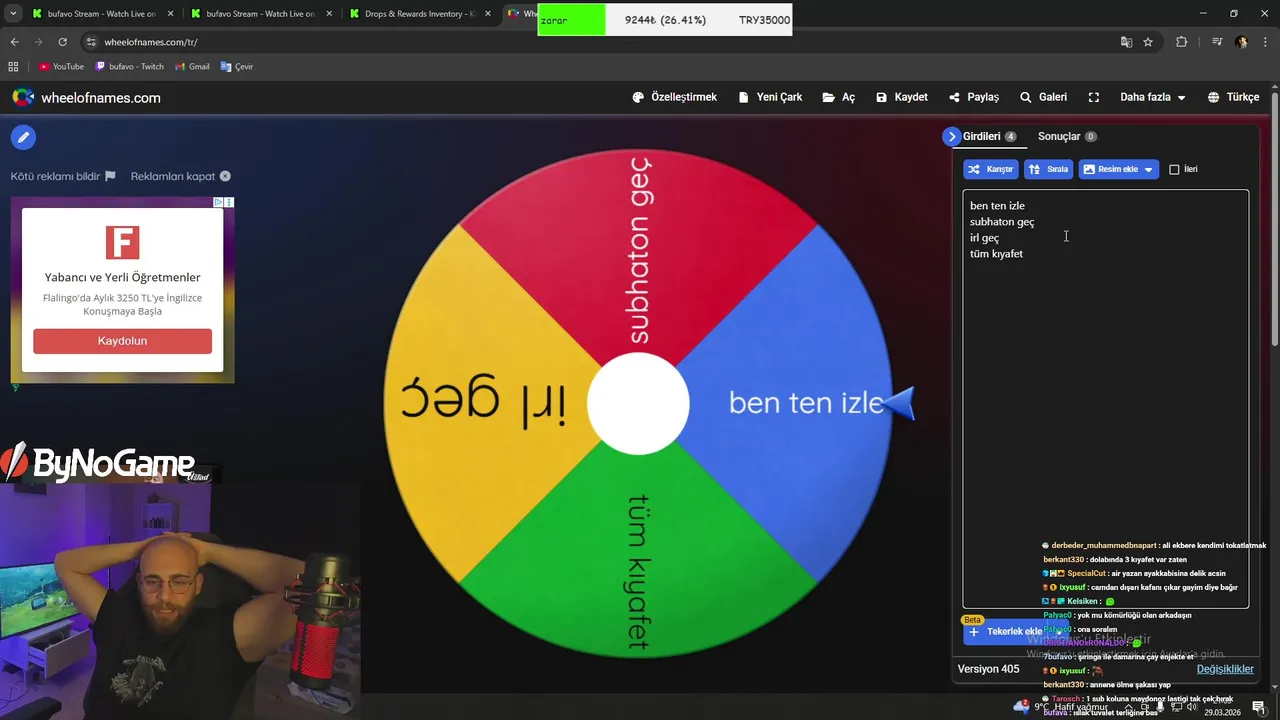Share the wheel via Paylaş
This screenshot has width=1280, height=720.
coord(974,97)
